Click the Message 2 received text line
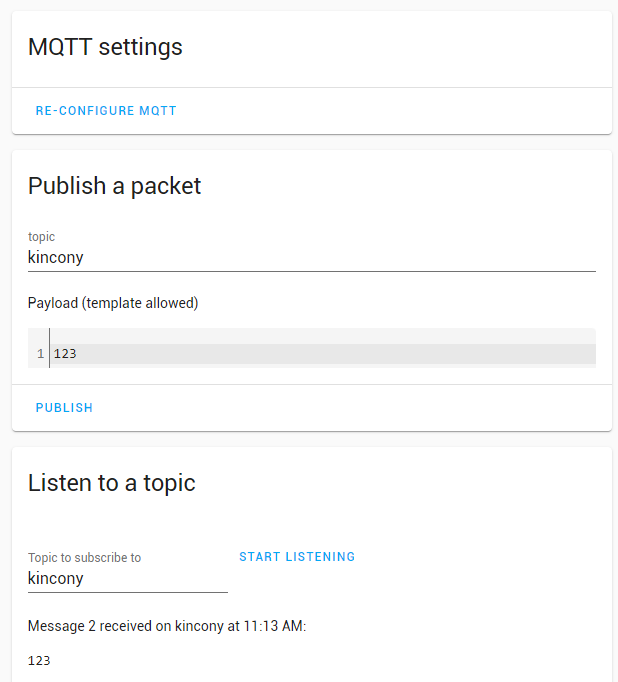Image resolution: width=618 pixels, height=682 pixels. click(x=166, y=626)
